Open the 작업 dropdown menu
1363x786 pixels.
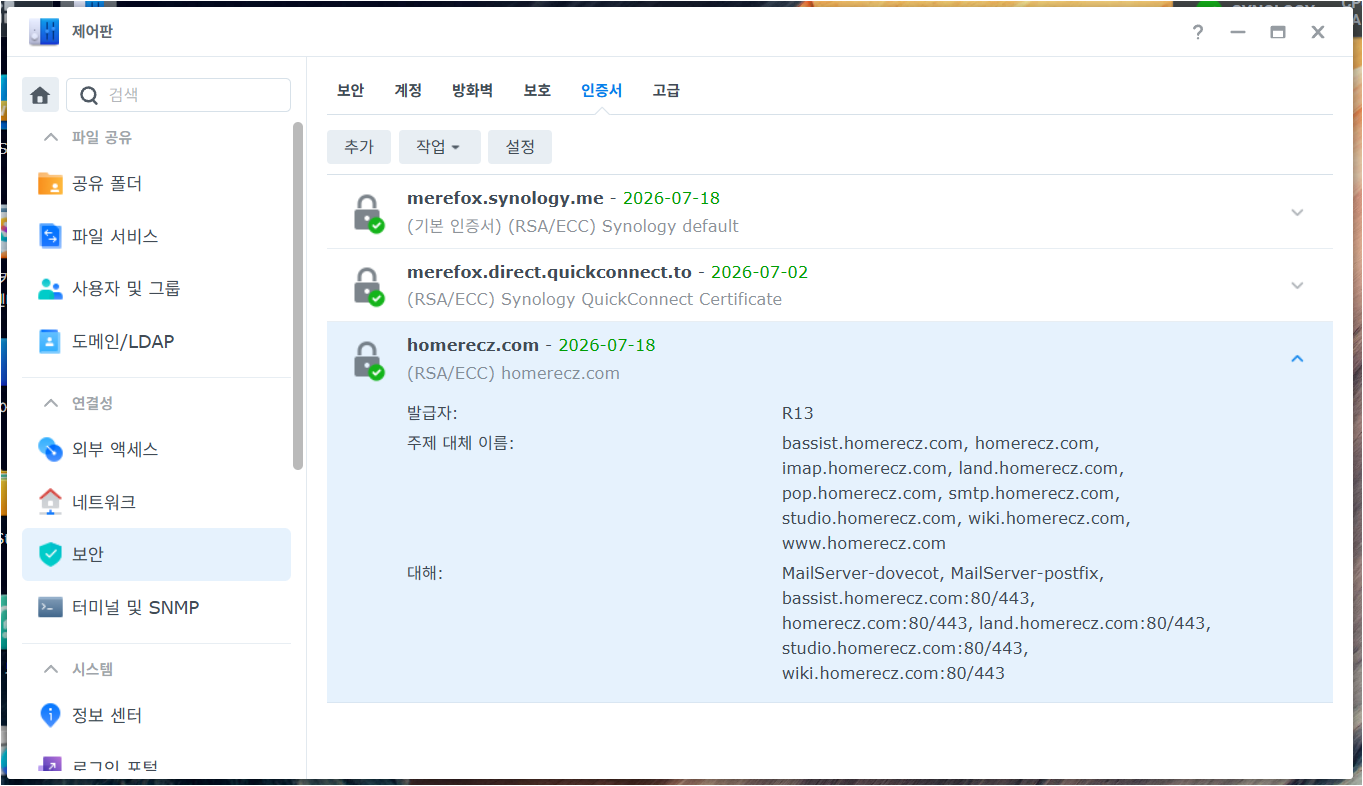pyautogui.click(x=439, y=146)
